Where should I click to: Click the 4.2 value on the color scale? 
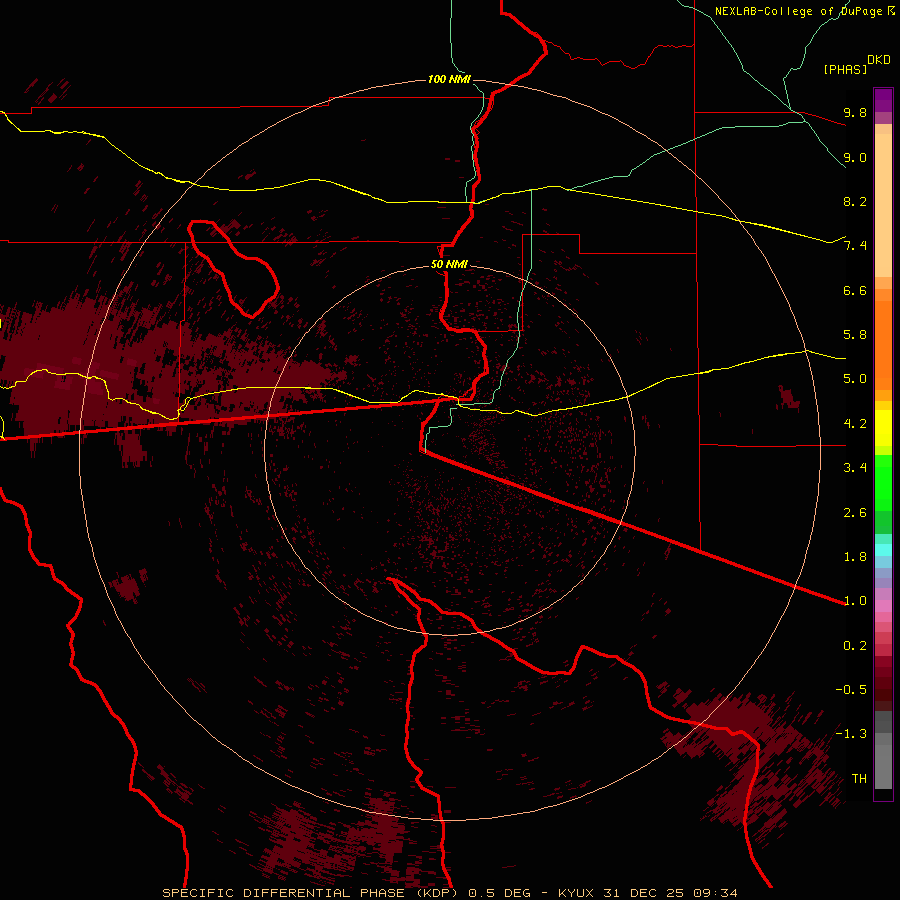(855, 424)
